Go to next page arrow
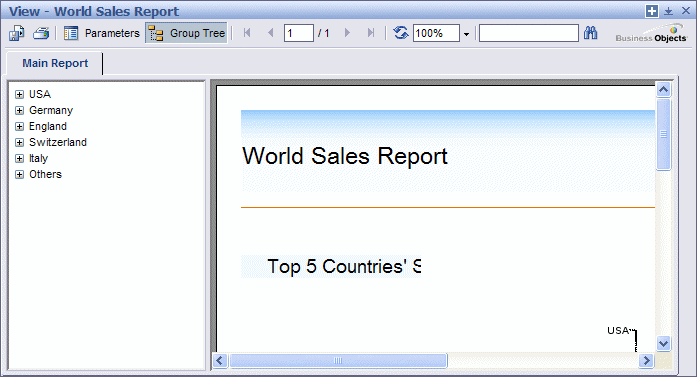 point(347,33)
